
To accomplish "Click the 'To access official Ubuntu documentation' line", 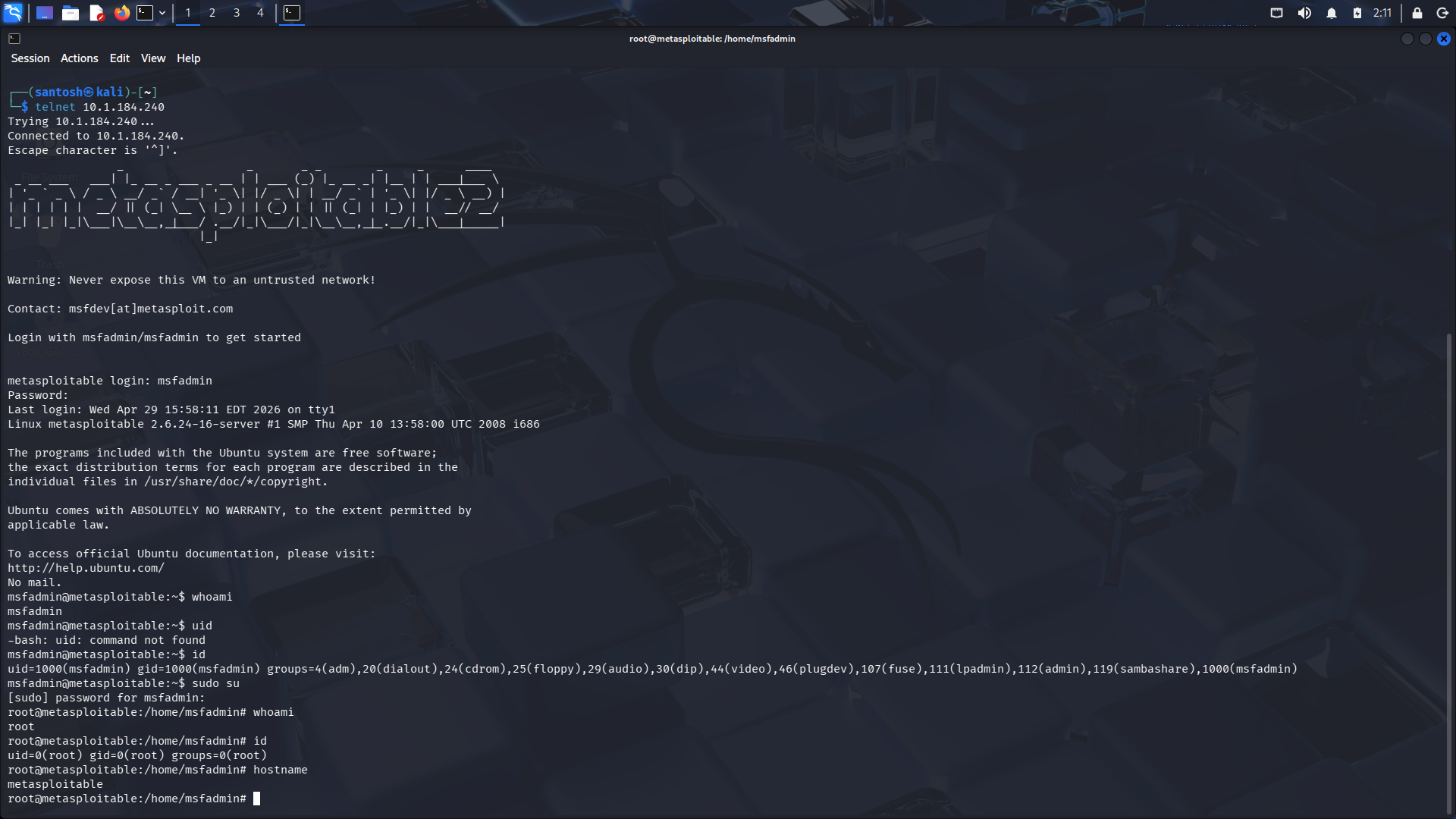I will [192, 554].
